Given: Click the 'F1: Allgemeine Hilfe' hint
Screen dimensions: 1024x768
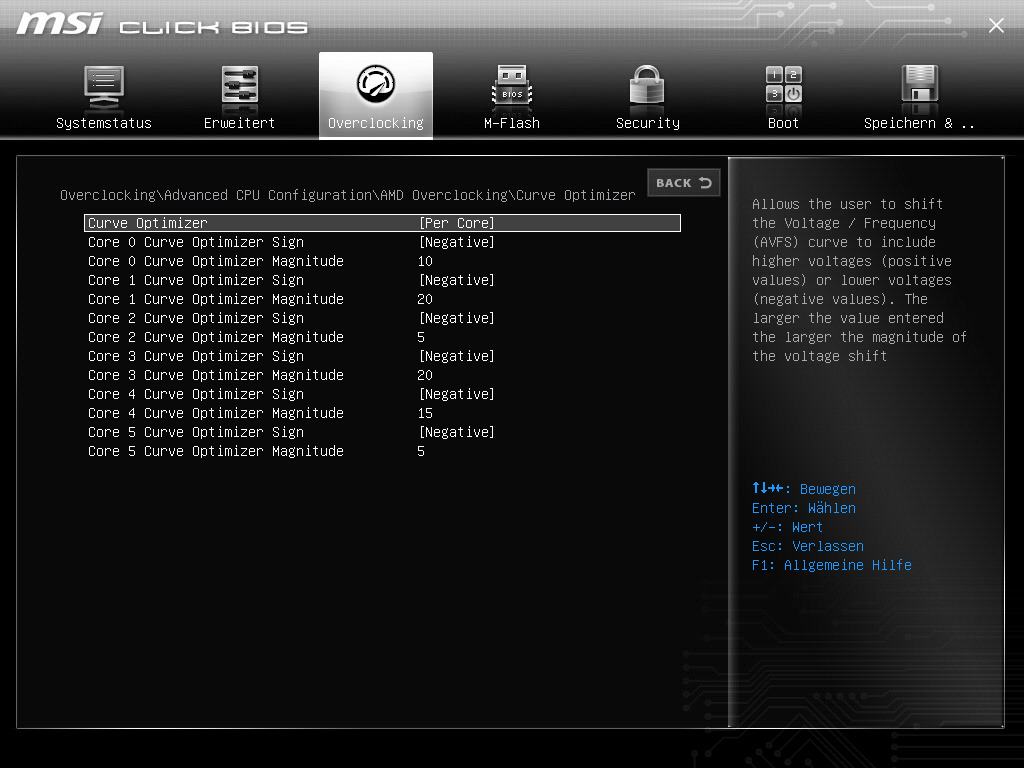Looking at the screenshot, I should tap(831, 565).
